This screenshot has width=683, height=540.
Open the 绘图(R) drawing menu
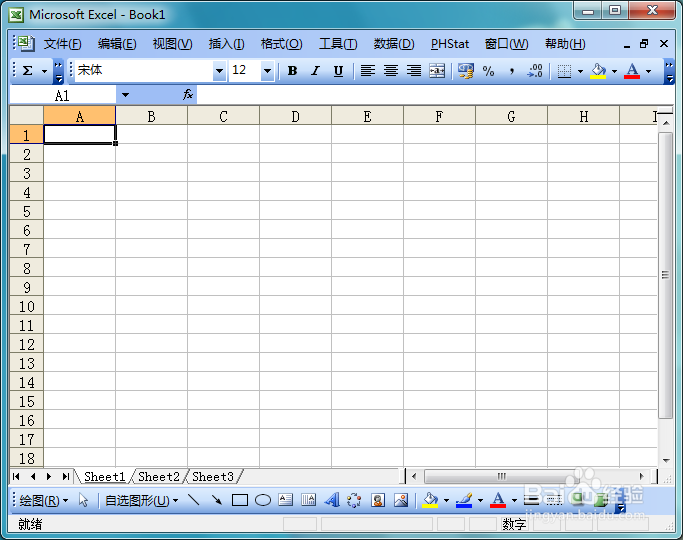44,501
